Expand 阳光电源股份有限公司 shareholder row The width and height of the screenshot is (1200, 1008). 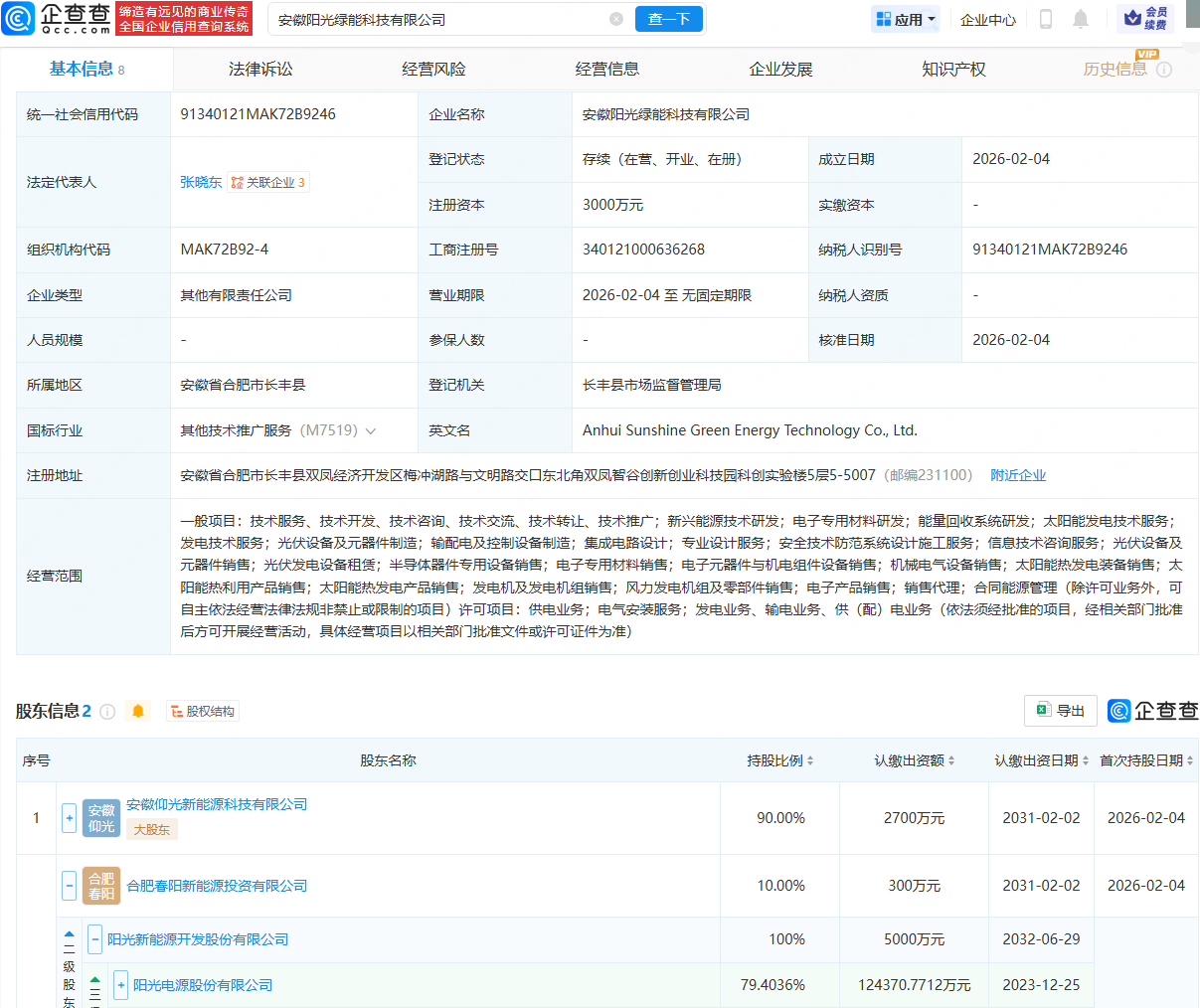click(120, 985)
